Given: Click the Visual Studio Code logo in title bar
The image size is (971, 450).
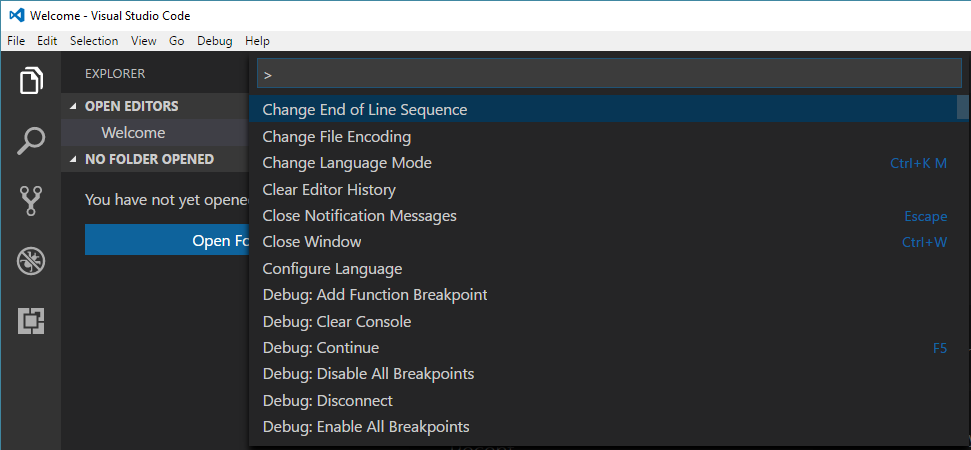Looking at the screenshot, I should coord(16,15).
